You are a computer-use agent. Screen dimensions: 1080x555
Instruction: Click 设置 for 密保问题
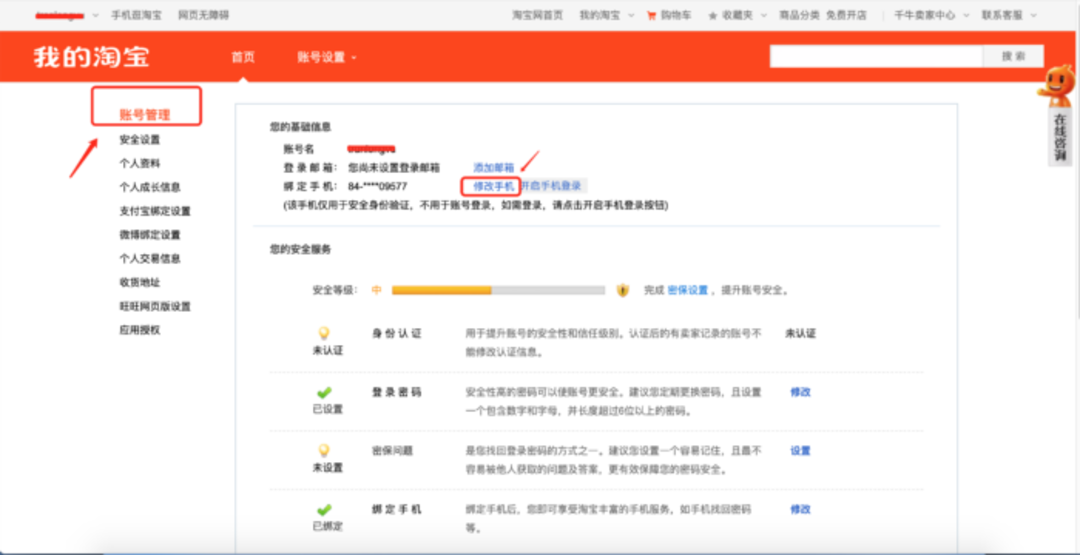pyautogui.click(x=800, y=450)
